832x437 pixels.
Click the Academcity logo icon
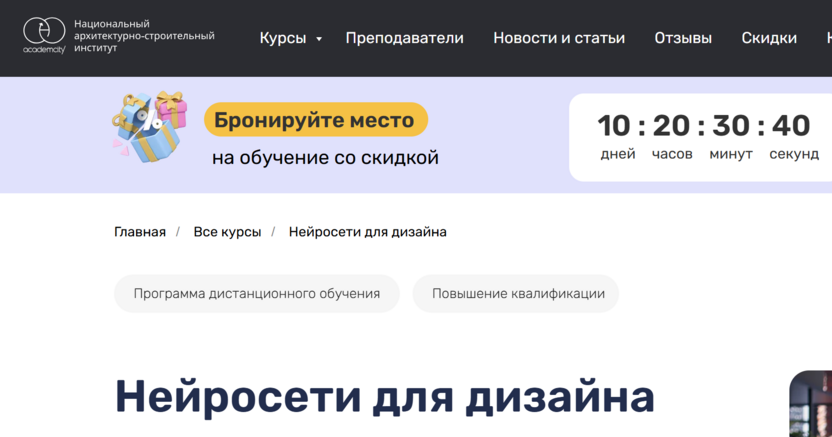click(44, 36)
